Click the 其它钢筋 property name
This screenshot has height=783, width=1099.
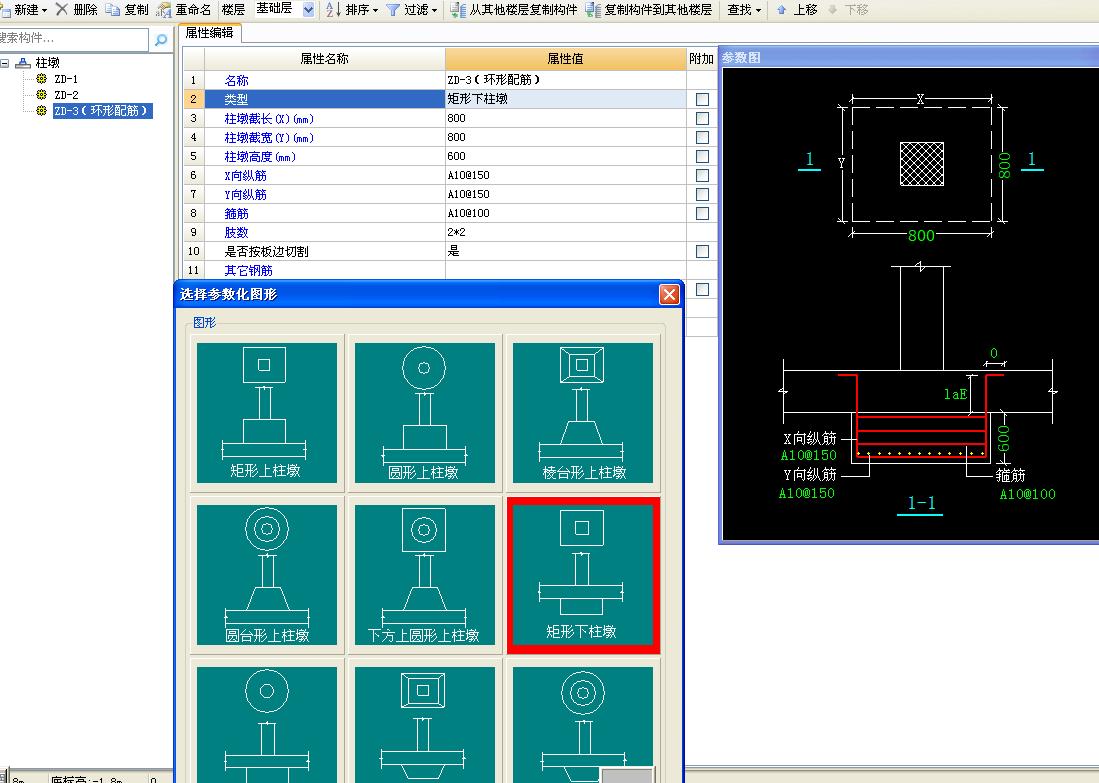pyautogui.click(x=248, y=271)
